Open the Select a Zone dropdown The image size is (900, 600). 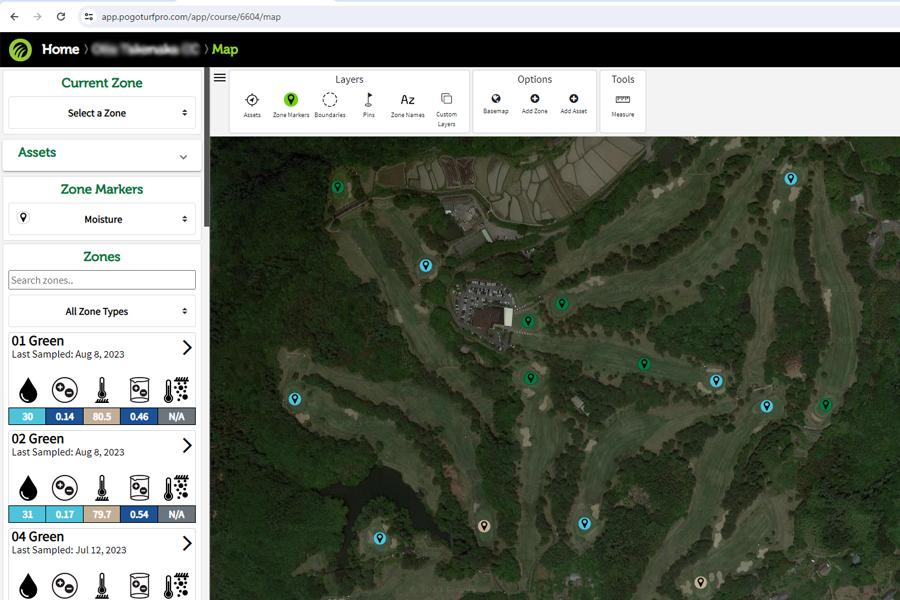click(102, 113)
